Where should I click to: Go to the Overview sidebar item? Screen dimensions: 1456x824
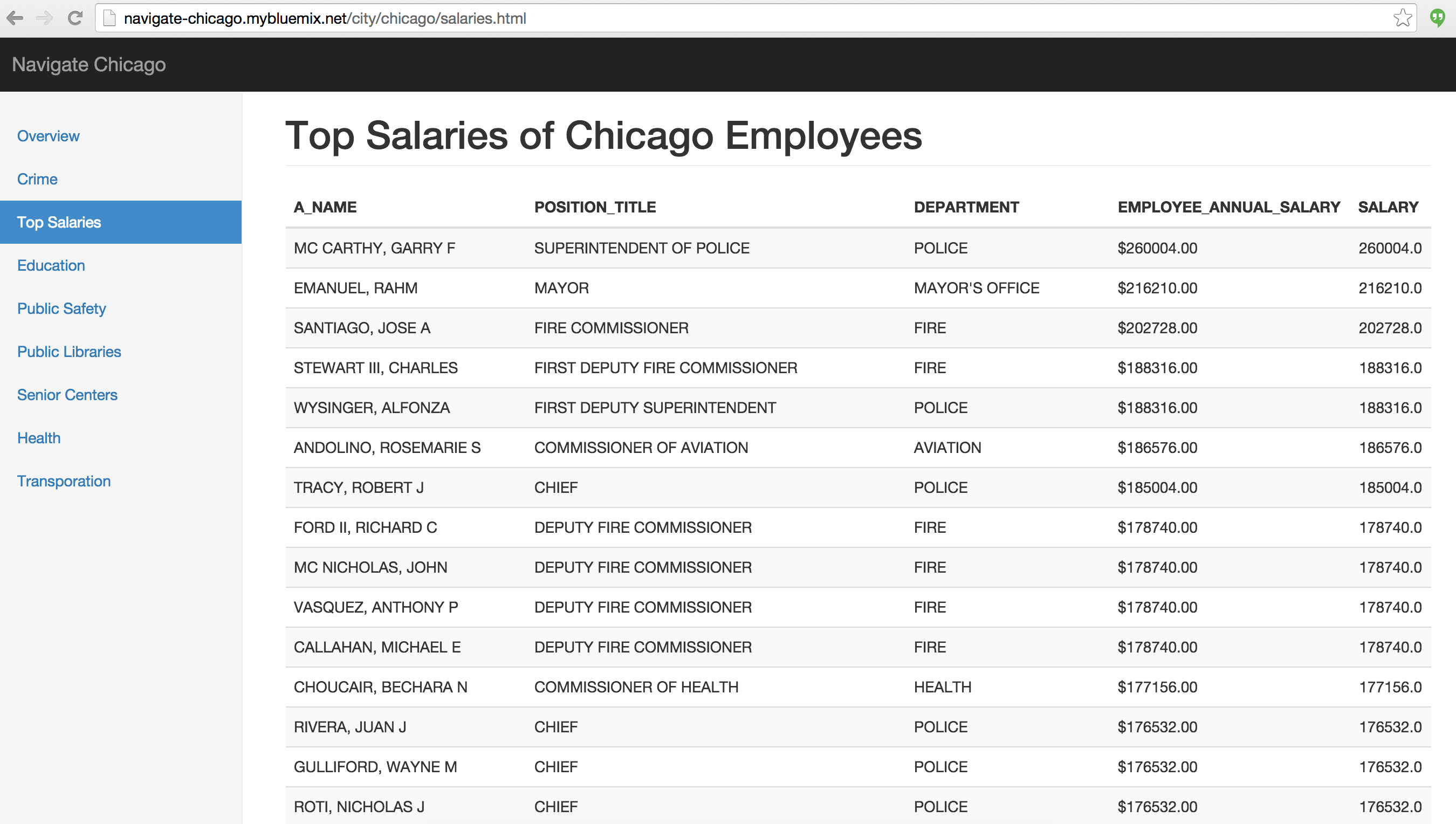coord(48,136)
